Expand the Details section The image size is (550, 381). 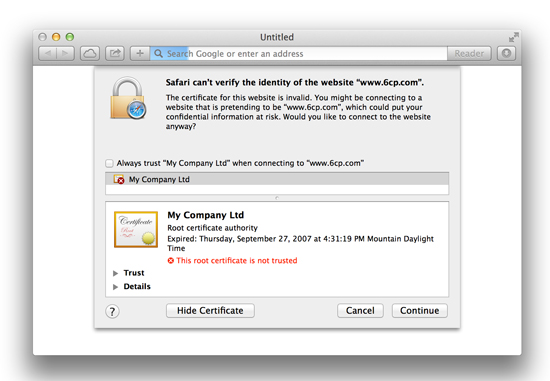tap(115, 287)
